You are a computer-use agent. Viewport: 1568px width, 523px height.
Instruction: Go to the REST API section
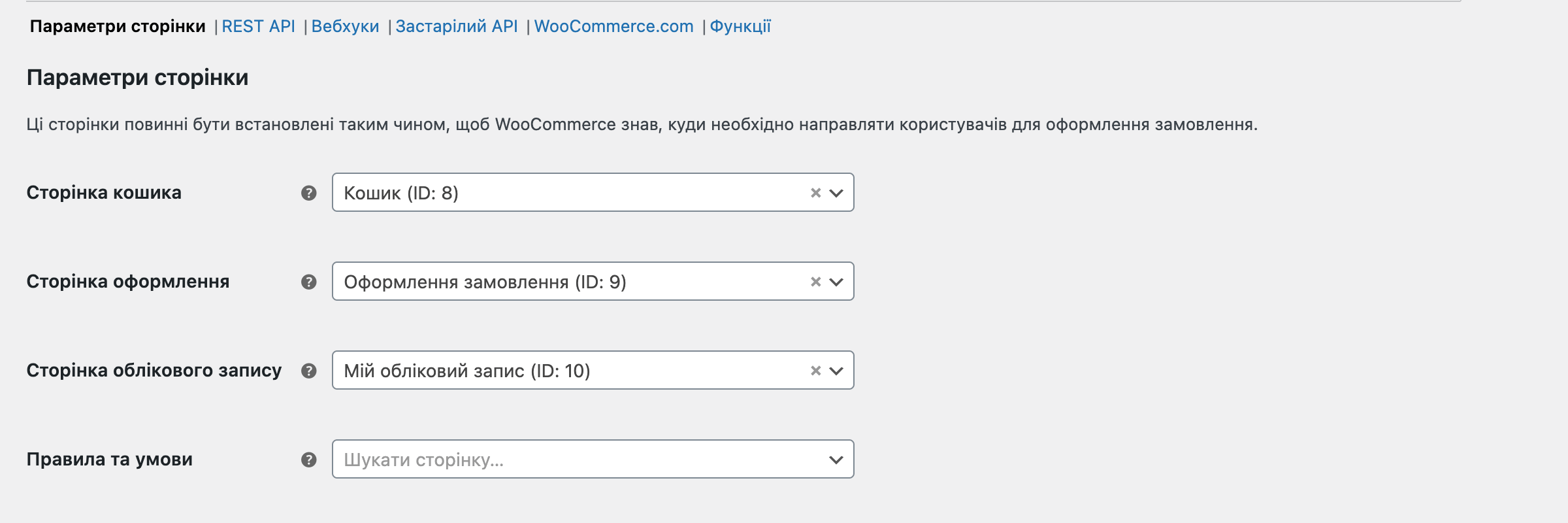click(258, 26)
